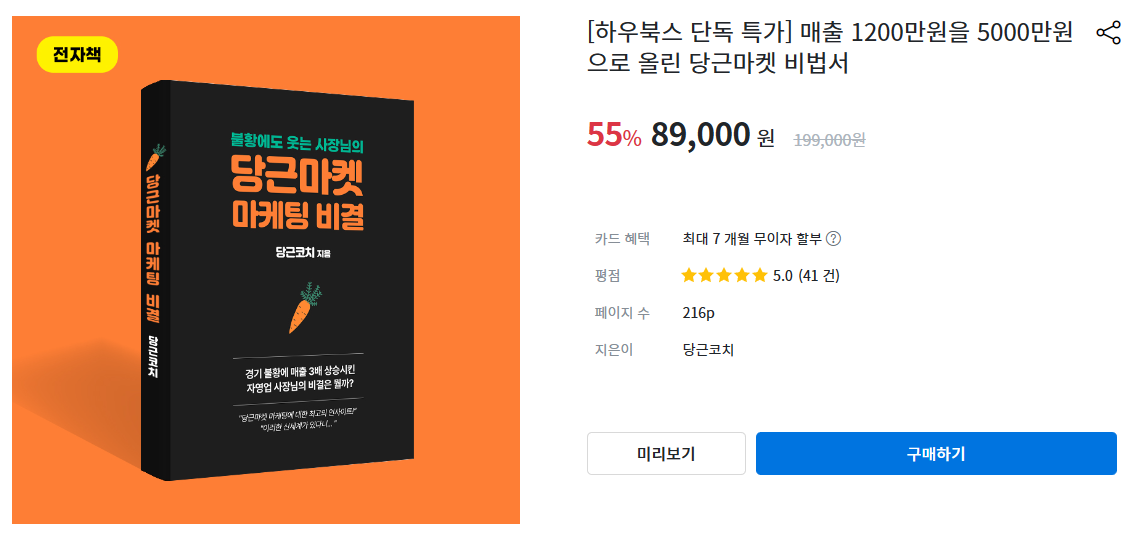Click the yellow 전자책 badge
Viewport: 1142px width, 544px height.
pos(77,55)
